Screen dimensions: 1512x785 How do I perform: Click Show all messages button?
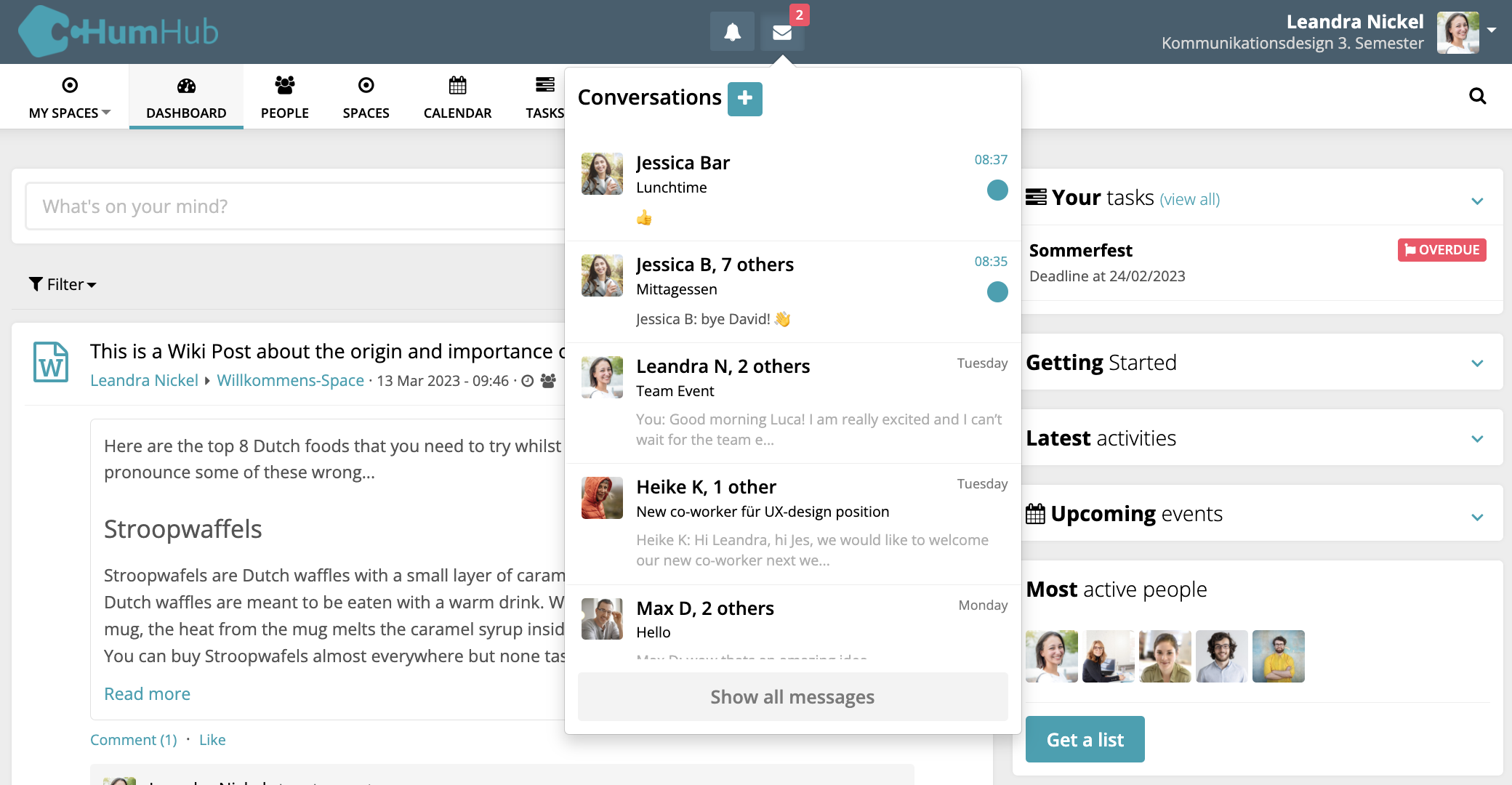[792, 697]
